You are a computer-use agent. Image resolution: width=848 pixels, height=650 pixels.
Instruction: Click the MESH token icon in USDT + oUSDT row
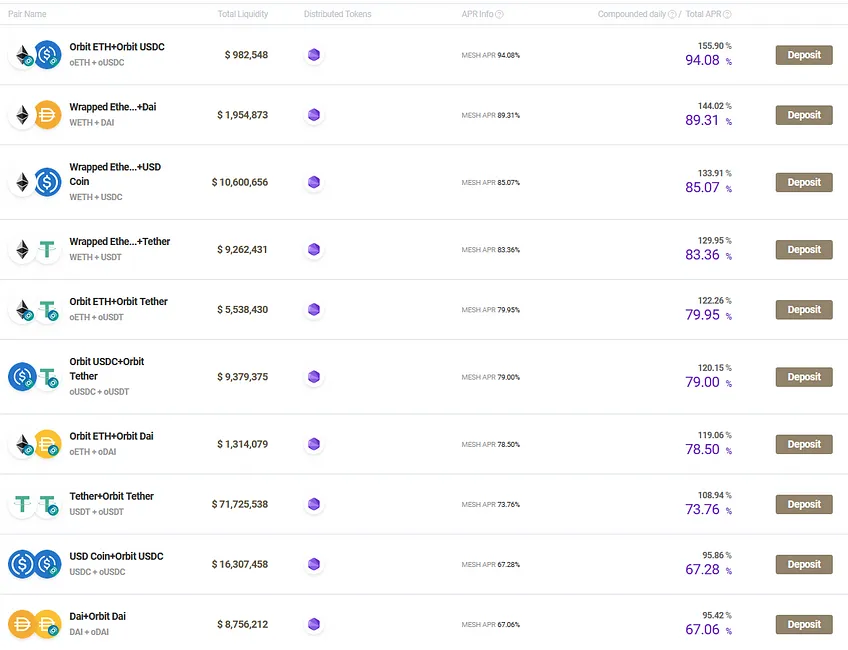coord(314,504)
